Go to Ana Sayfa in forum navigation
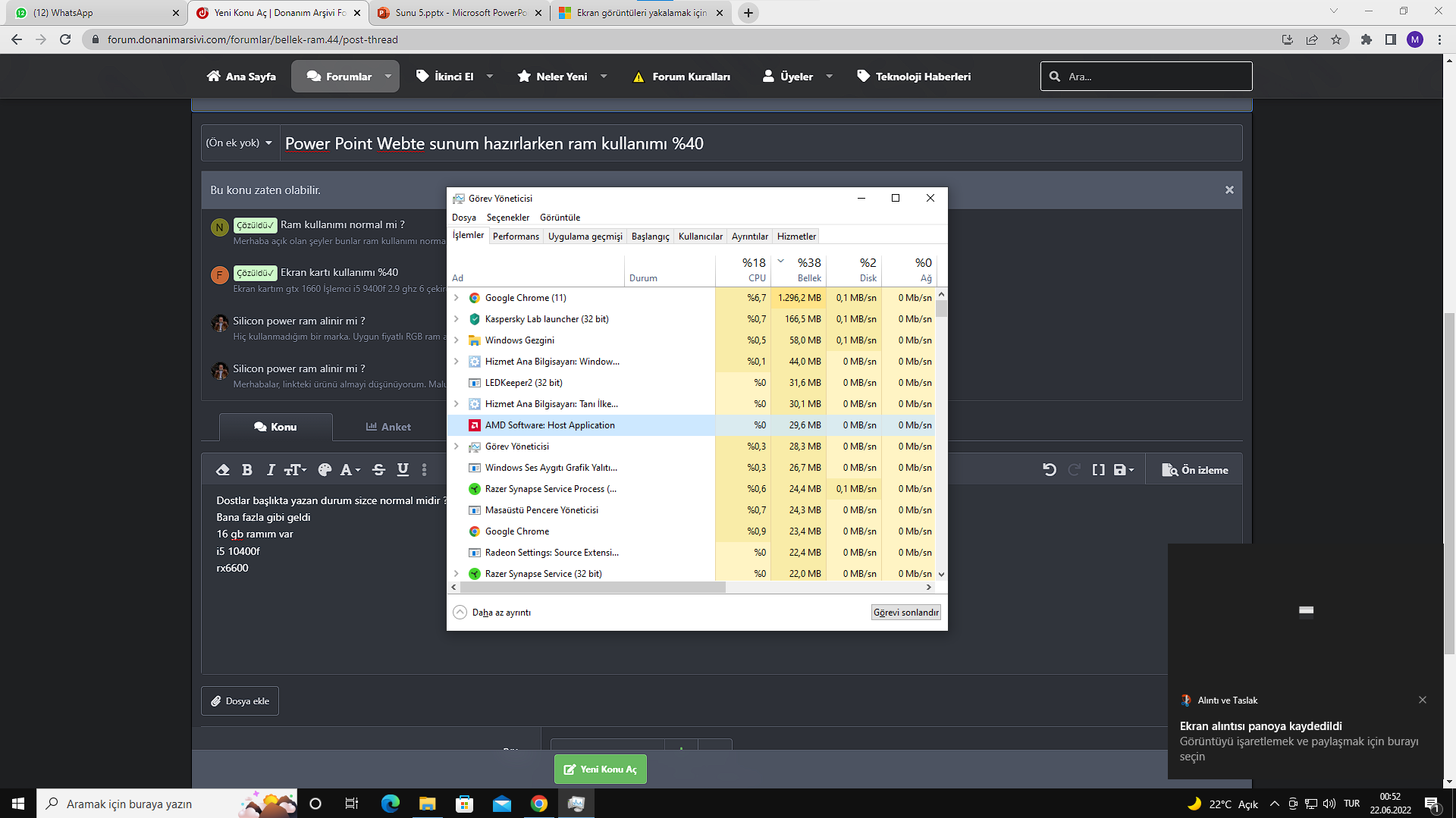This screenshot has height=818, width=1456. click(x=241, y=77)
